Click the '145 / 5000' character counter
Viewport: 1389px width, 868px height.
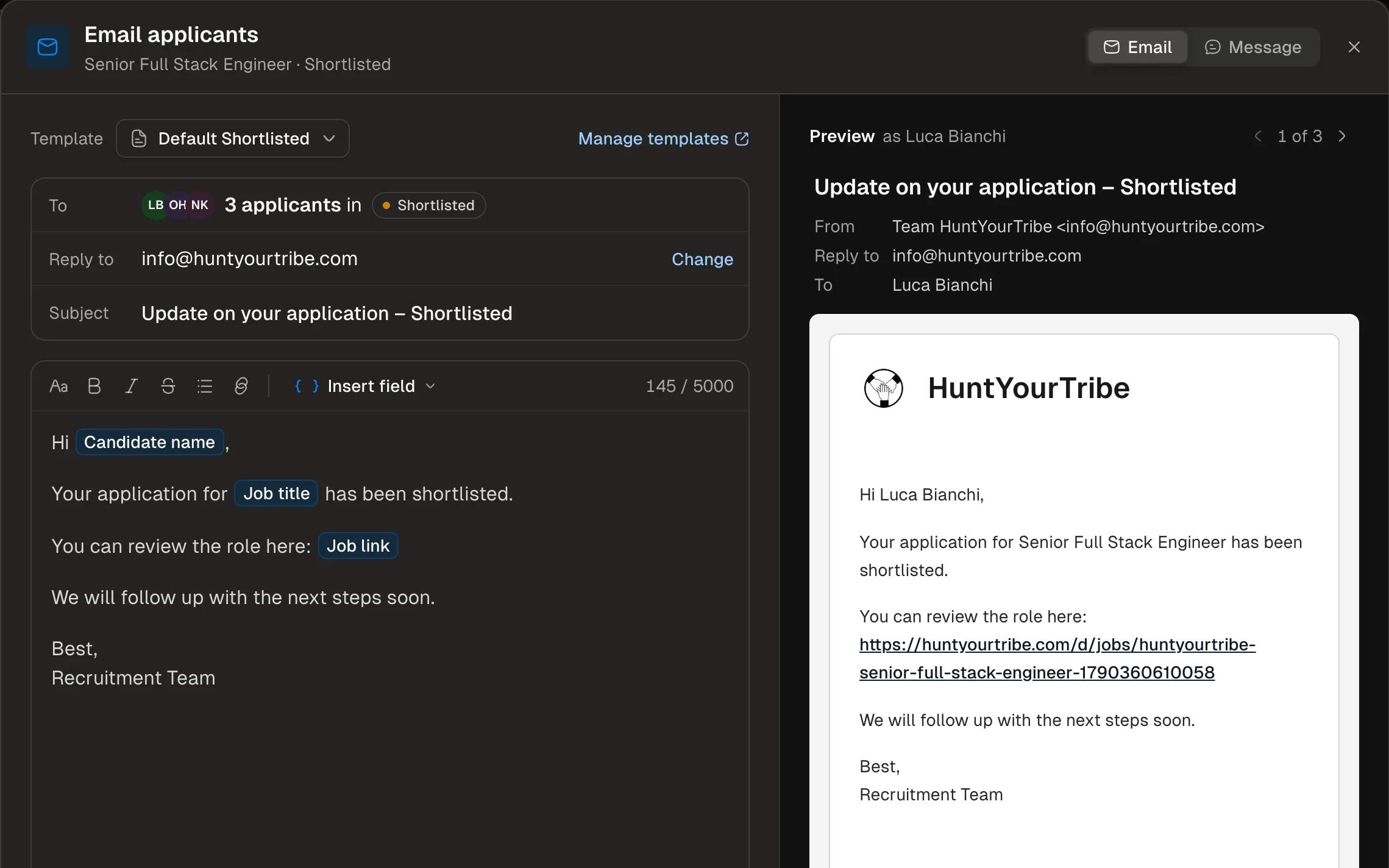coord(689,386)
